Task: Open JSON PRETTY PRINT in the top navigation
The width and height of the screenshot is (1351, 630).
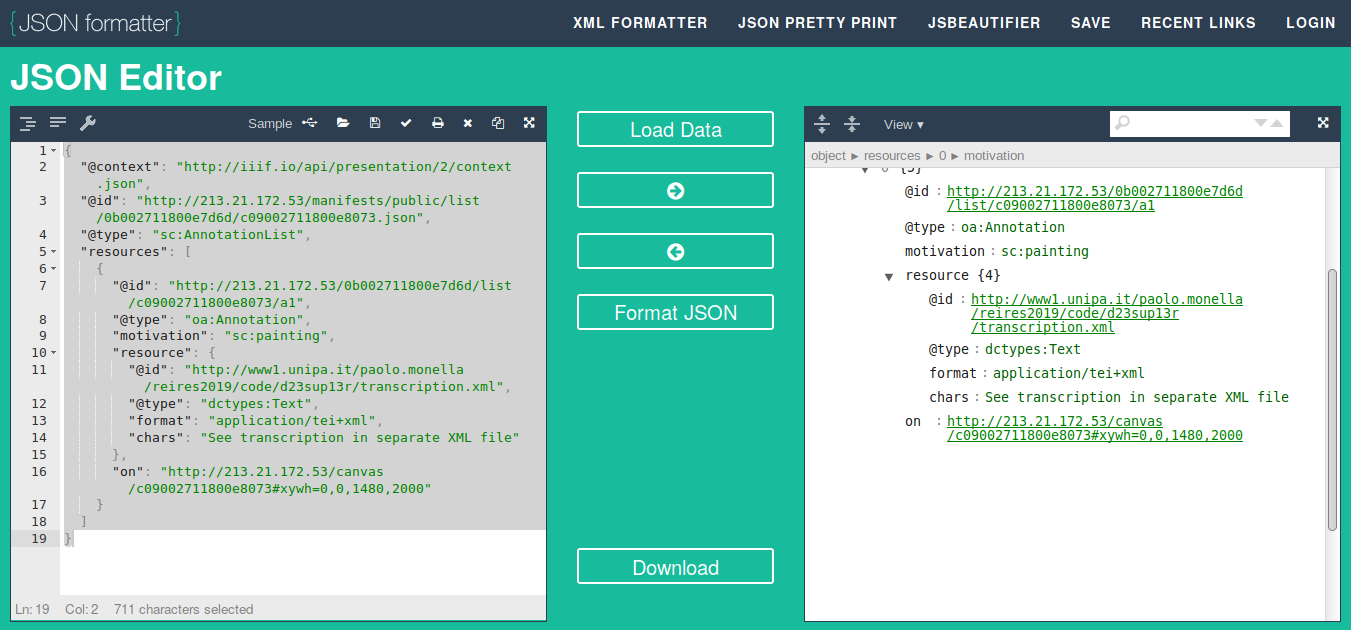Action: [817, 23]
